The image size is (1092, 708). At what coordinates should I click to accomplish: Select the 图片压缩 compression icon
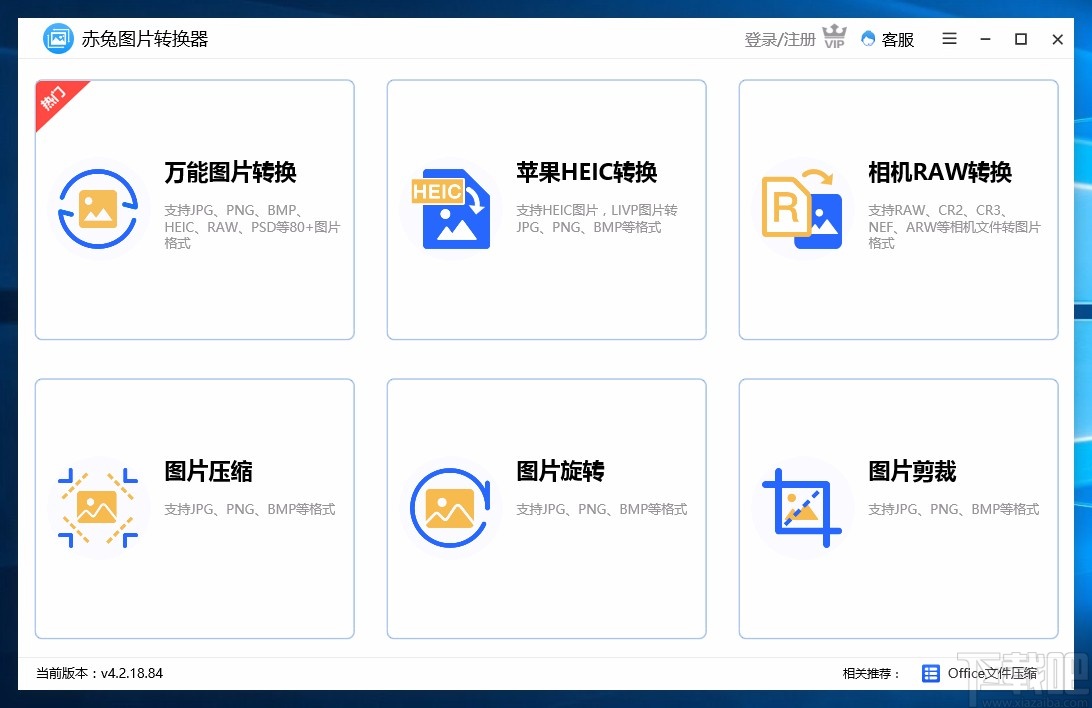point(99,508)
